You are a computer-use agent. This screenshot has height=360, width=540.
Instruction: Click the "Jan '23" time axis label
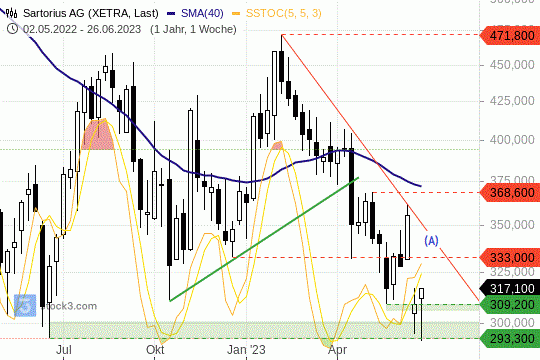[246, 350]
